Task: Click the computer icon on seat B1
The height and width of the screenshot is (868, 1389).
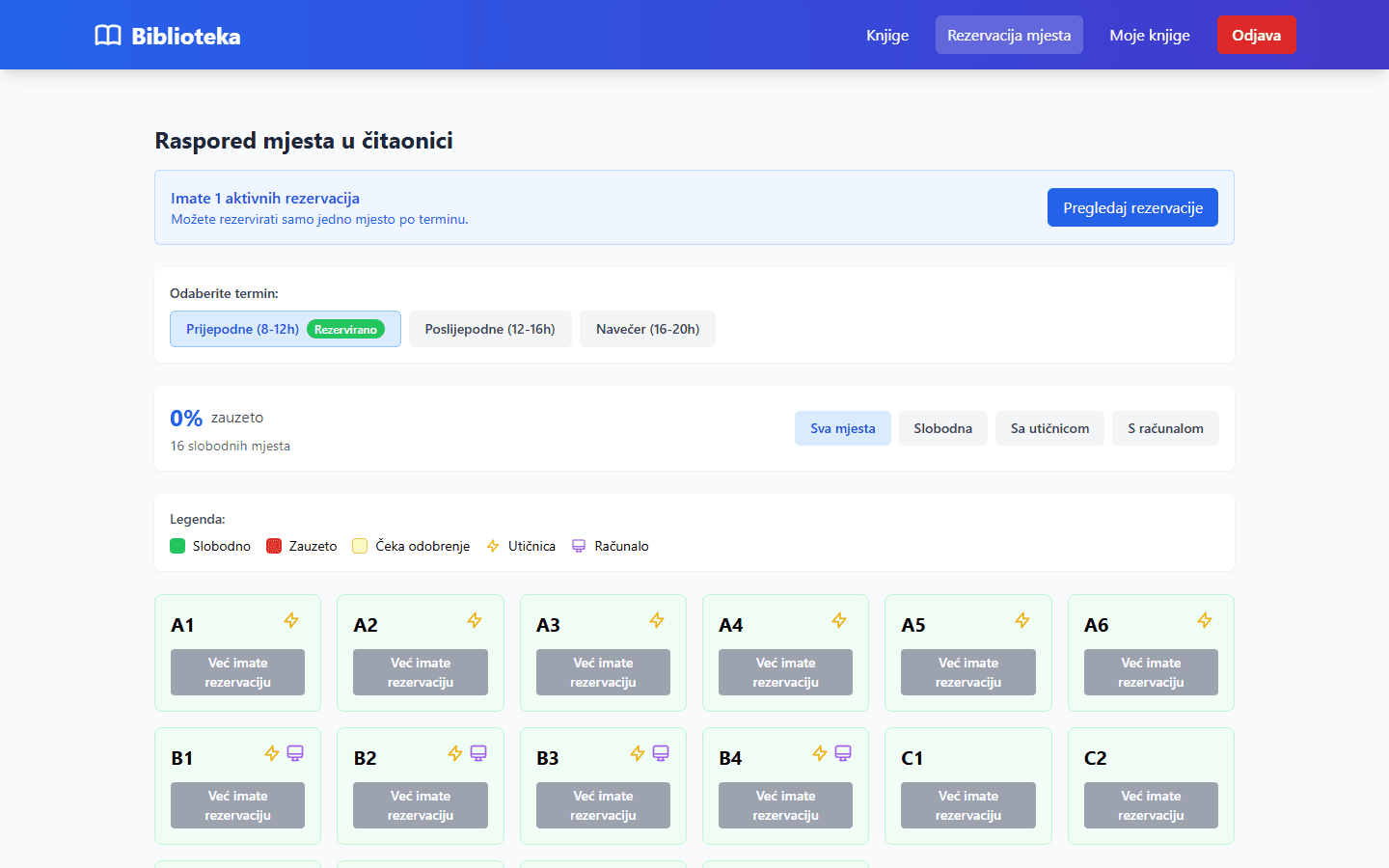Action: click(x=295, y=753)
